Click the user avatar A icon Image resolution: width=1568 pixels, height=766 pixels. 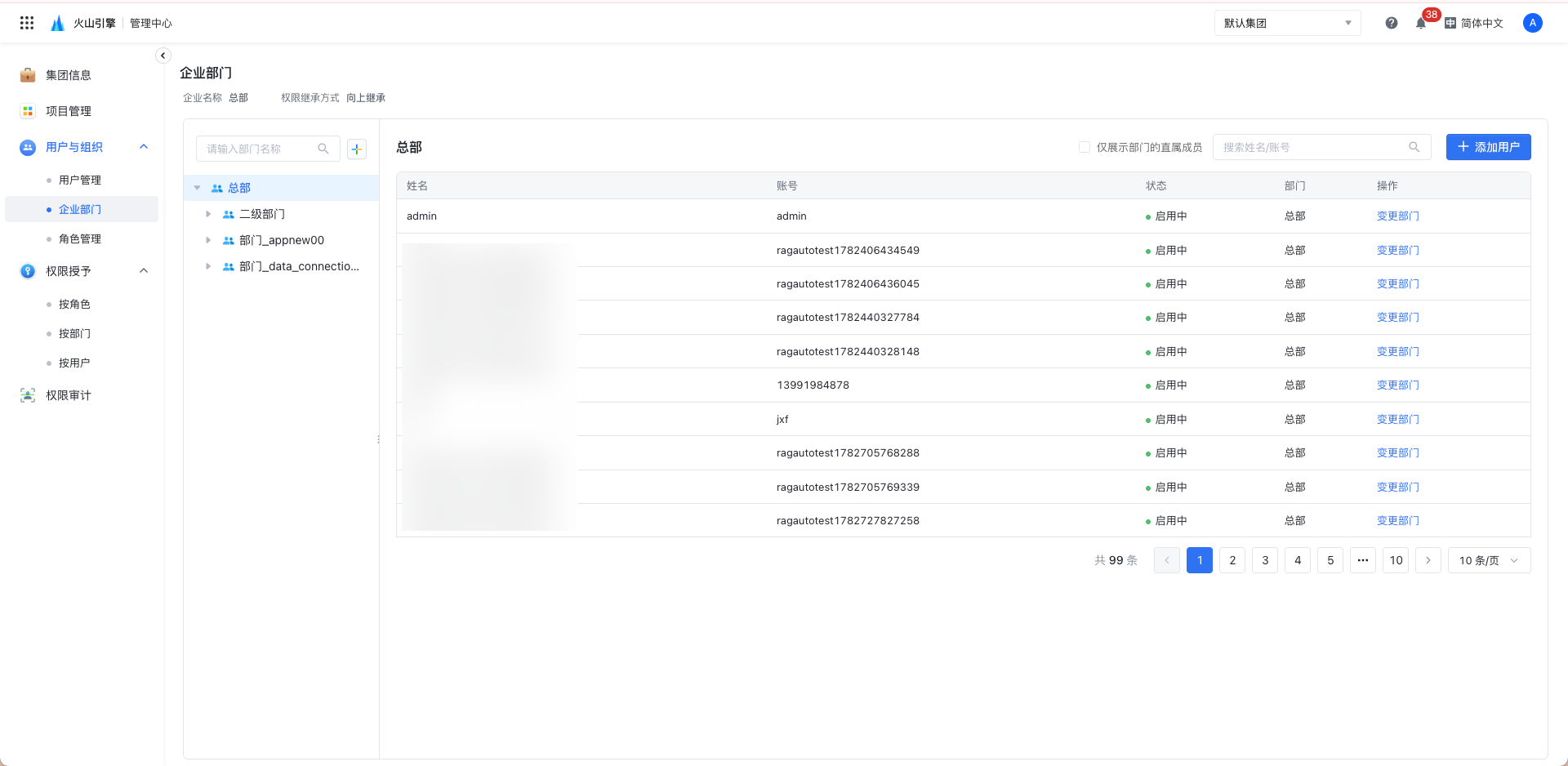pos(1533,23)
